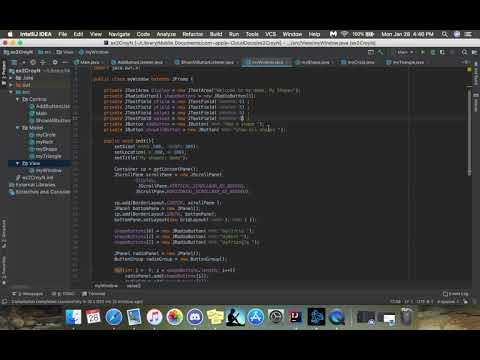
Task: Open the Run menu
Action: (234, 34)
